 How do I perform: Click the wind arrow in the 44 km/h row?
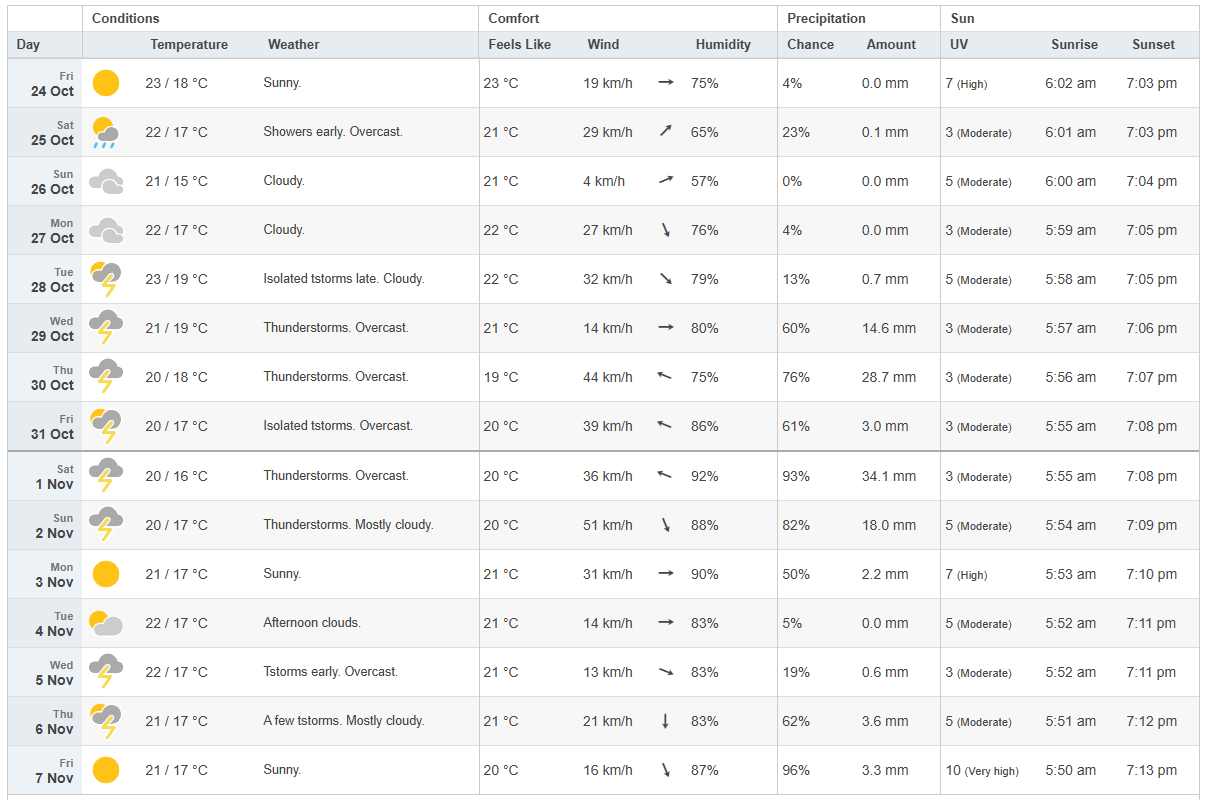[x=665, y=377]
